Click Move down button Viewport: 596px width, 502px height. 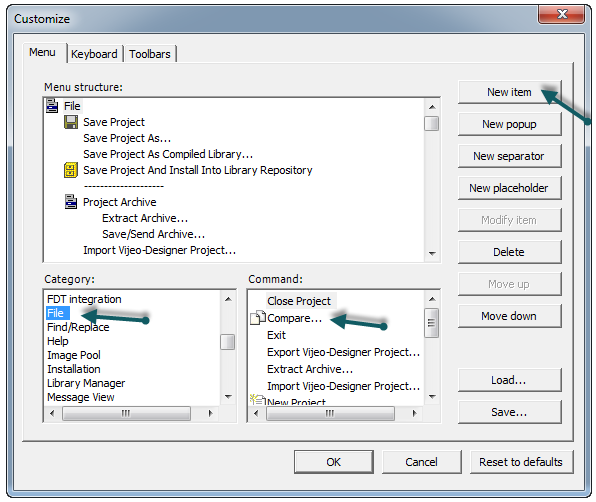509,316
